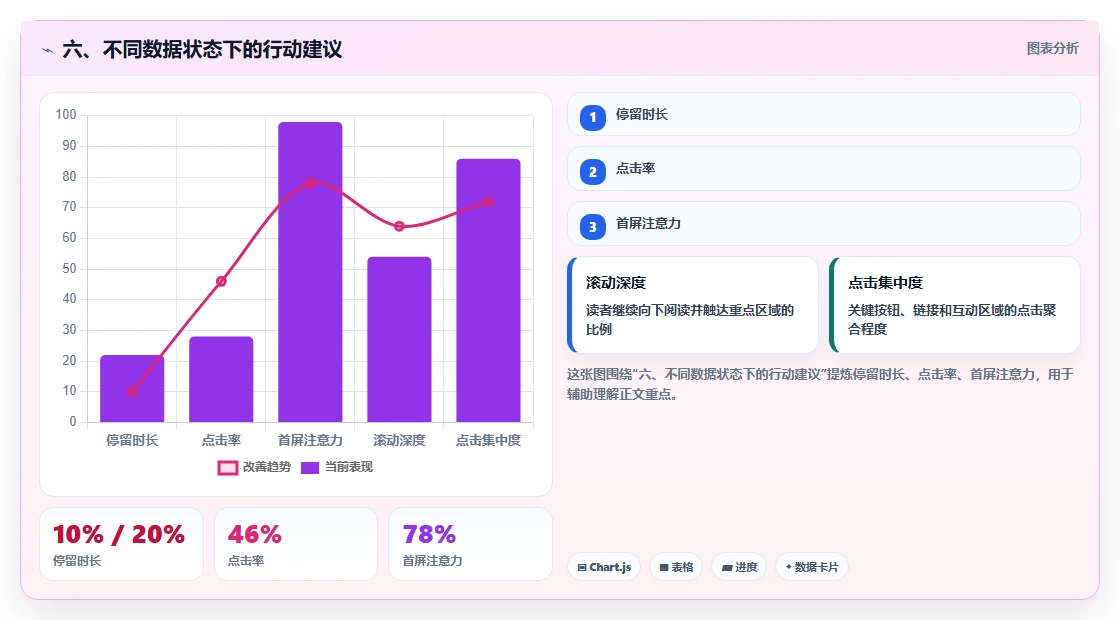
Task: Click the 滚动深度 x-axis label
Action: [399, 441]
